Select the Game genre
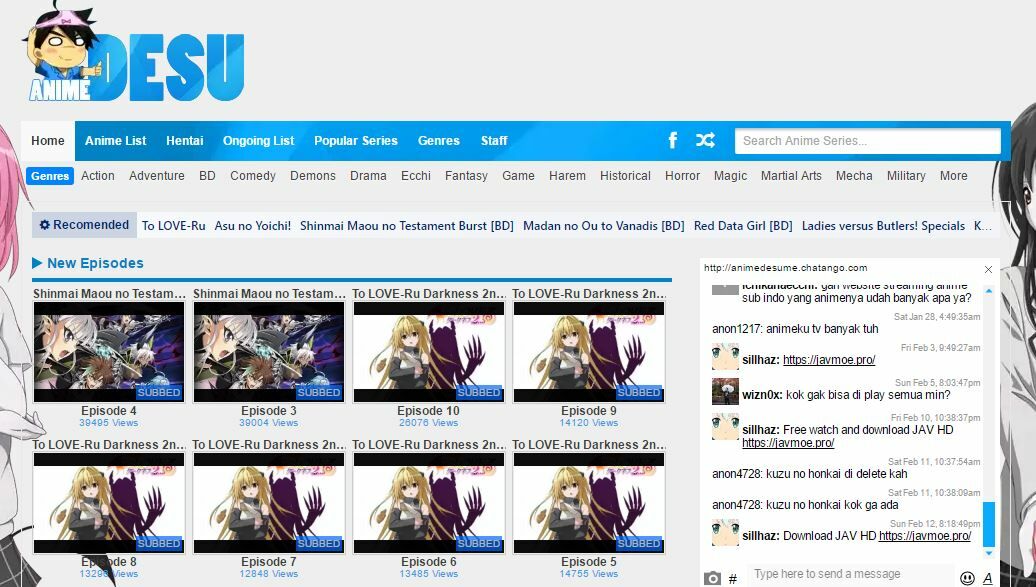 click(x=519, y=176)
